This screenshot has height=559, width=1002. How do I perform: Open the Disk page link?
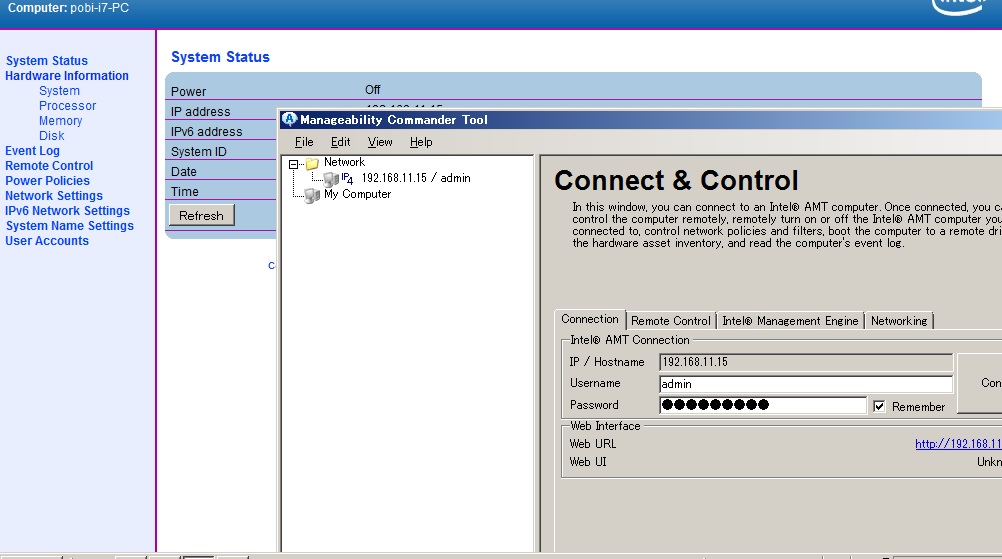point(51,135)
